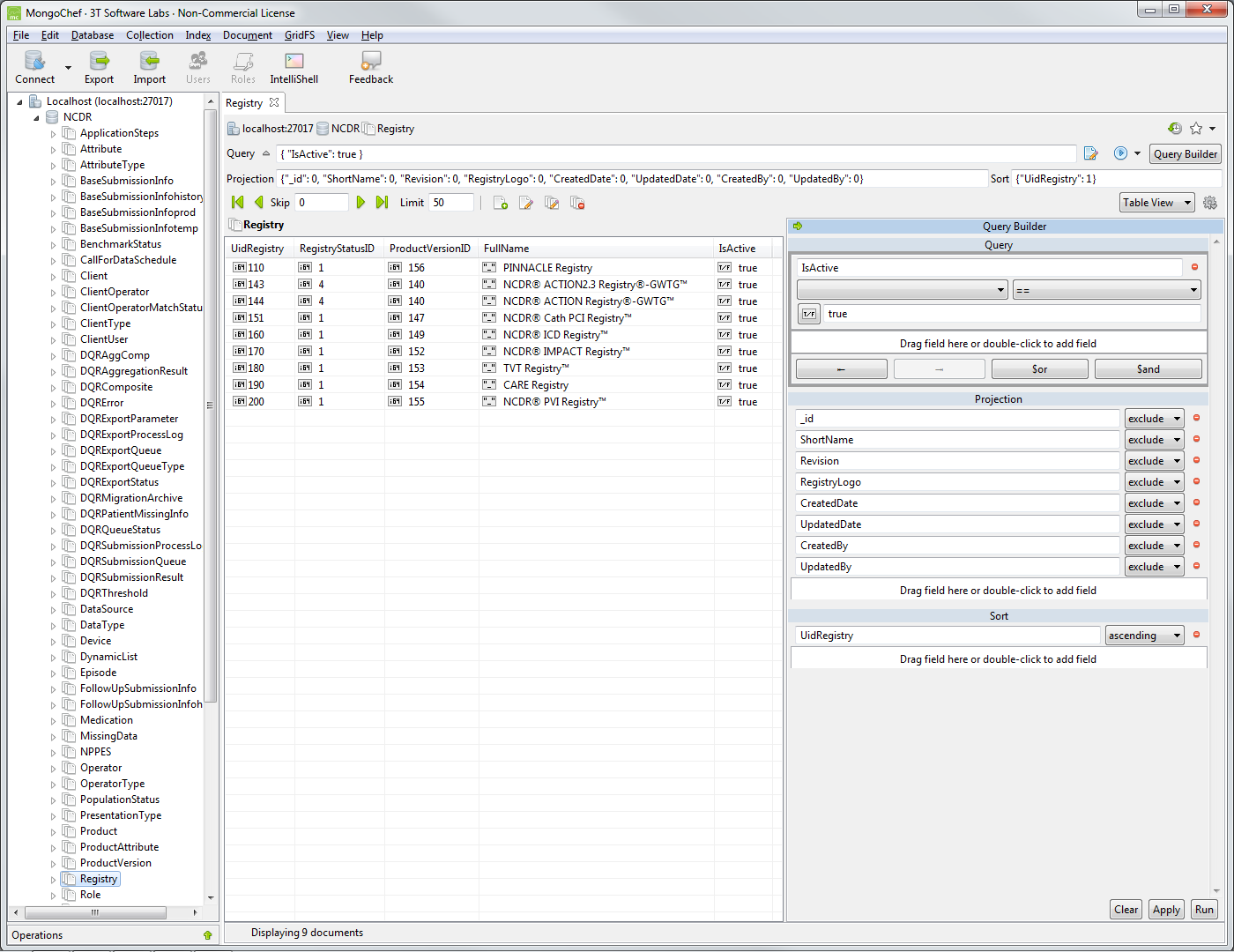This screenshot has width=1234, height=952.
Task: Click the green arrow on Query Builder header
Action: [798, 227]
